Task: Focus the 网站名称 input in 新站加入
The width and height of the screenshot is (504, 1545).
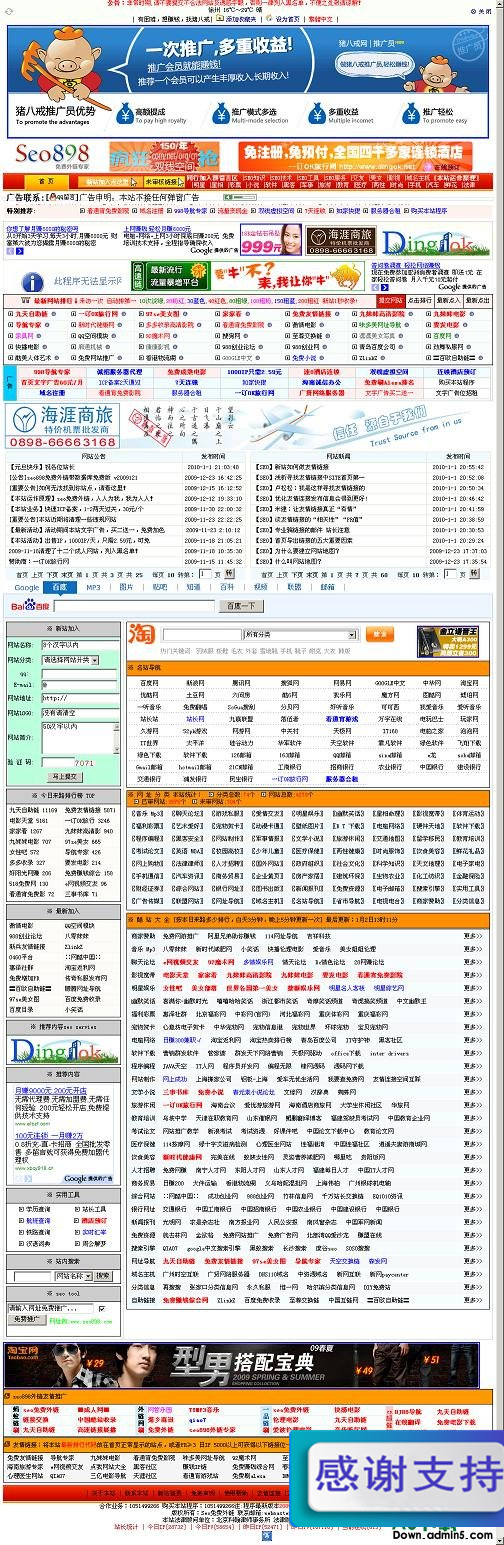Action: tap(81, 646)
